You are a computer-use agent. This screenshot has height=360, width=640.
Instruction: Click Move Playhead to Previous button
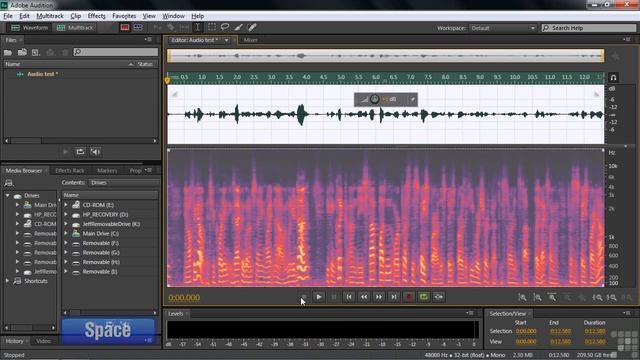(349, 297)
